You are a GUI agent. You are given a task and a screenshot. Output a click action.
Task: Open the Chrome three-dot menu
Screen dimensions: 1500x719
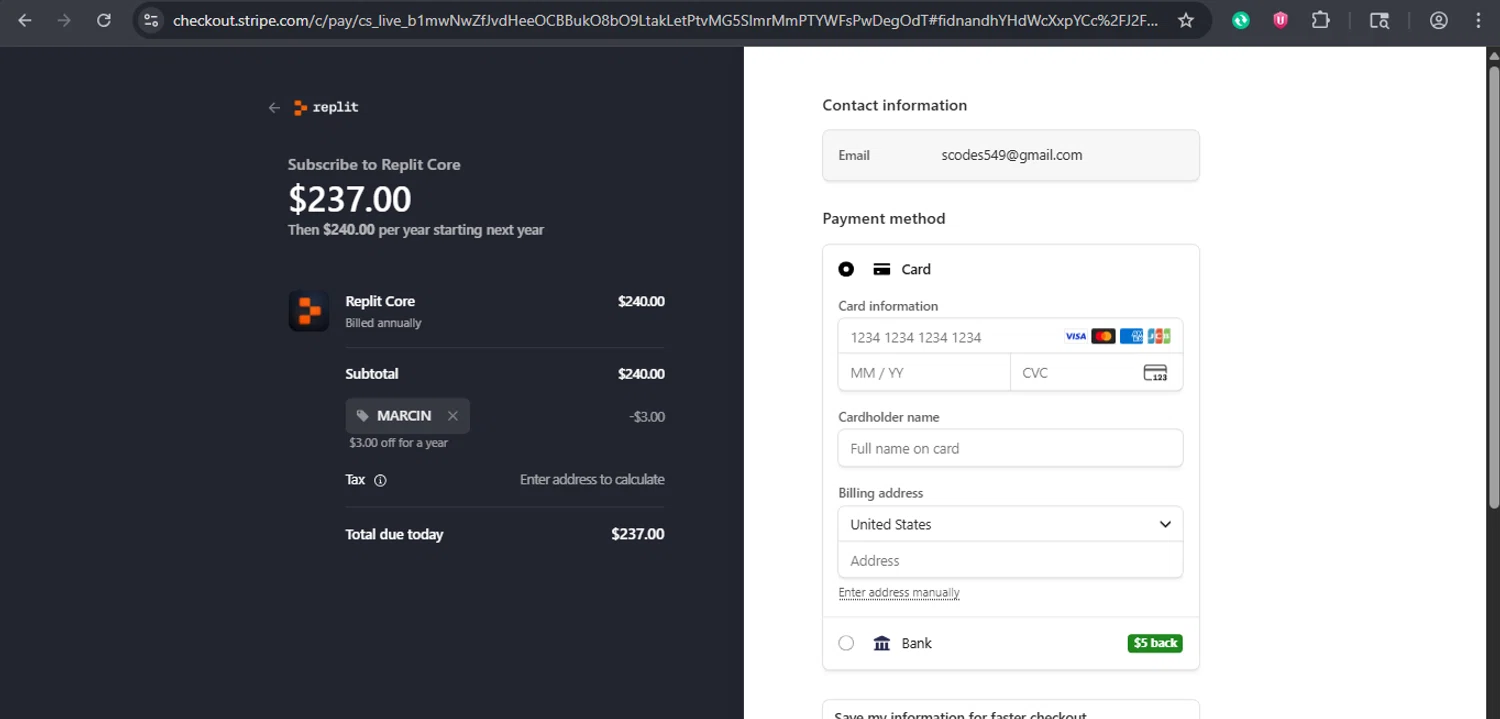(1478, 20)
